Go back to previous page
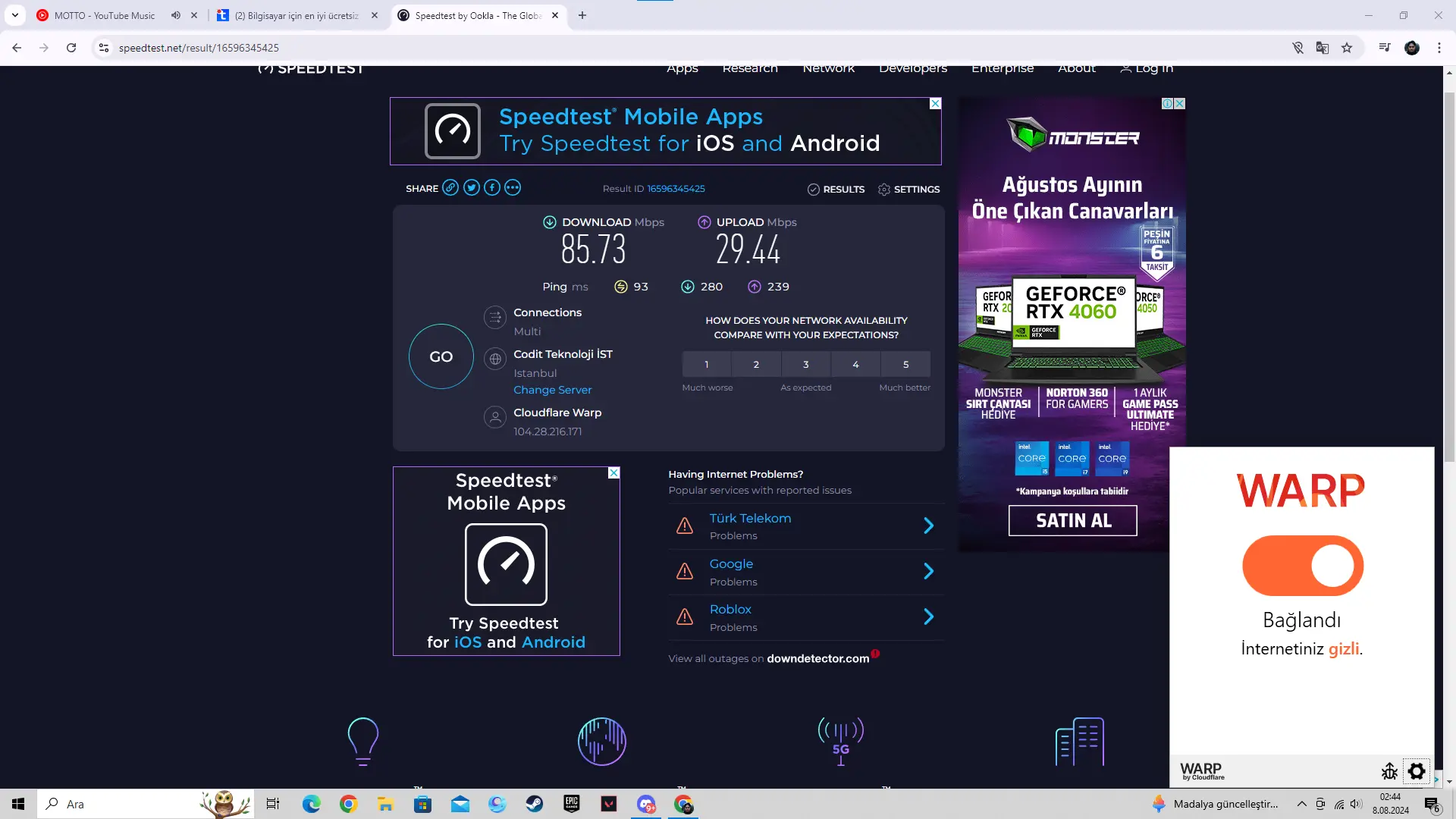The width and height of the screenshot is (1456, 819). tap(17, 48)
